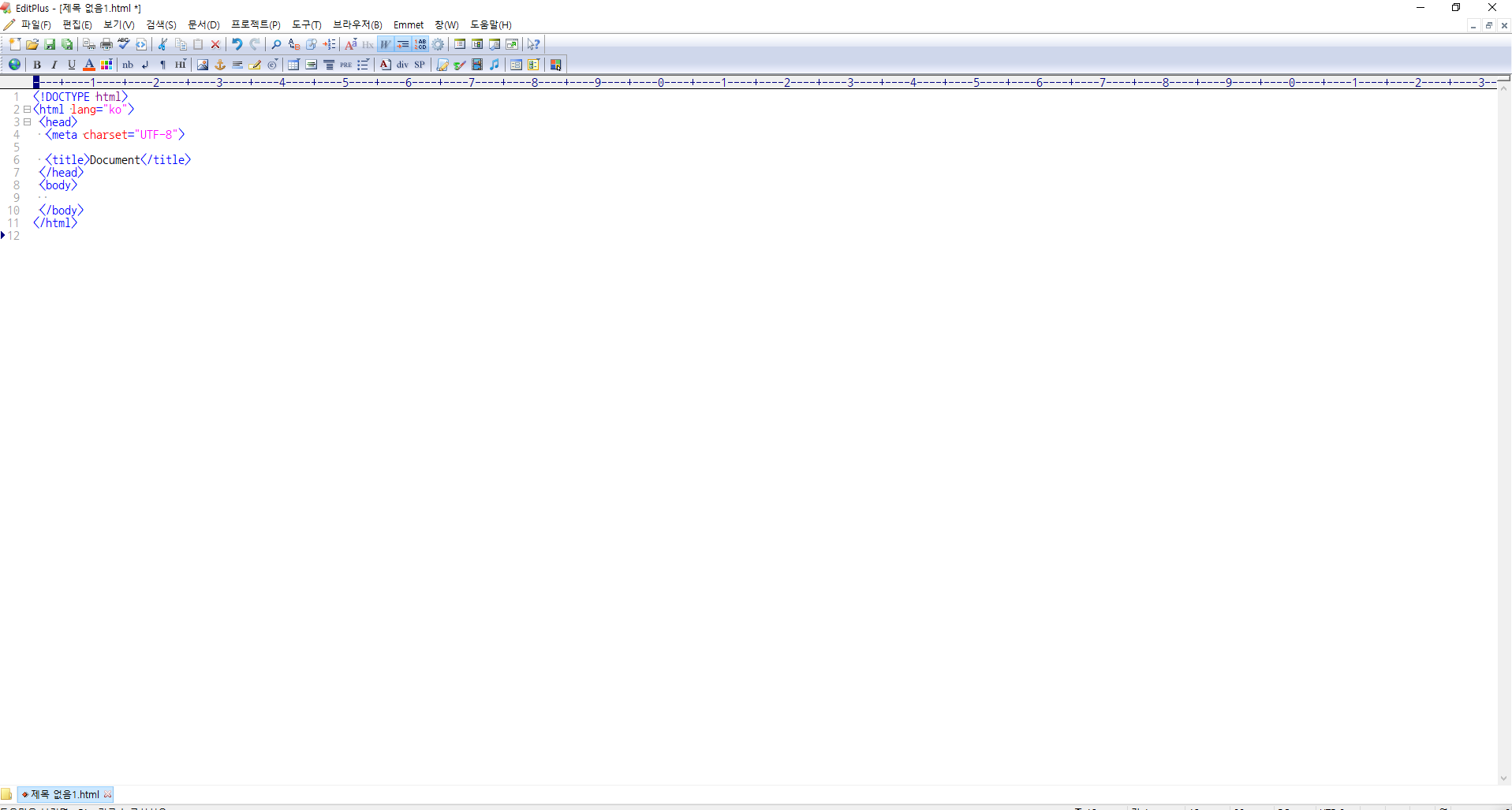
Task: Collapse the html tag fold on line 2
Action: pyautogui.click(x=27, y=110)
